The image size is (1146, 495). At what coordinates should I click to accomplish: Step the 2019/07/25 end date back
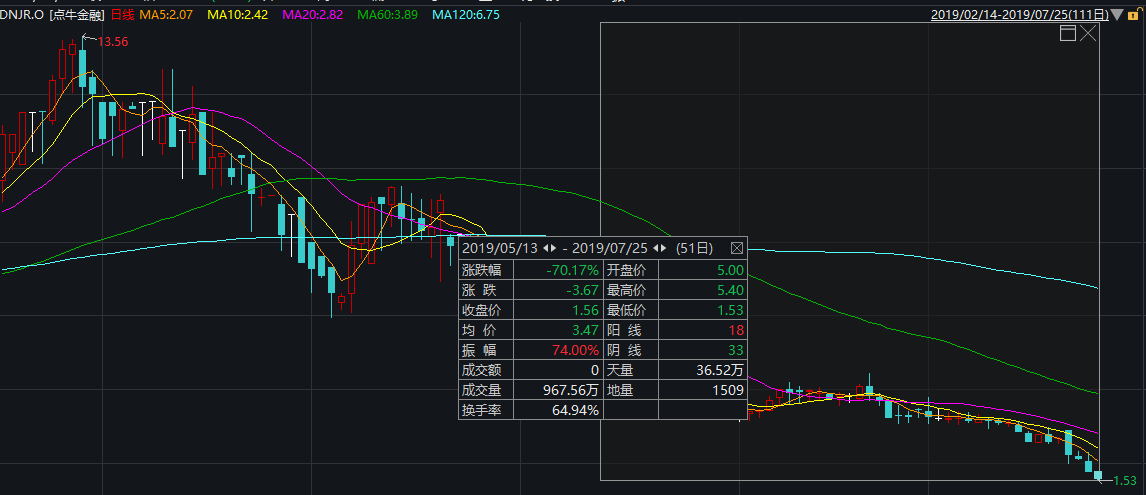point(656,249)
